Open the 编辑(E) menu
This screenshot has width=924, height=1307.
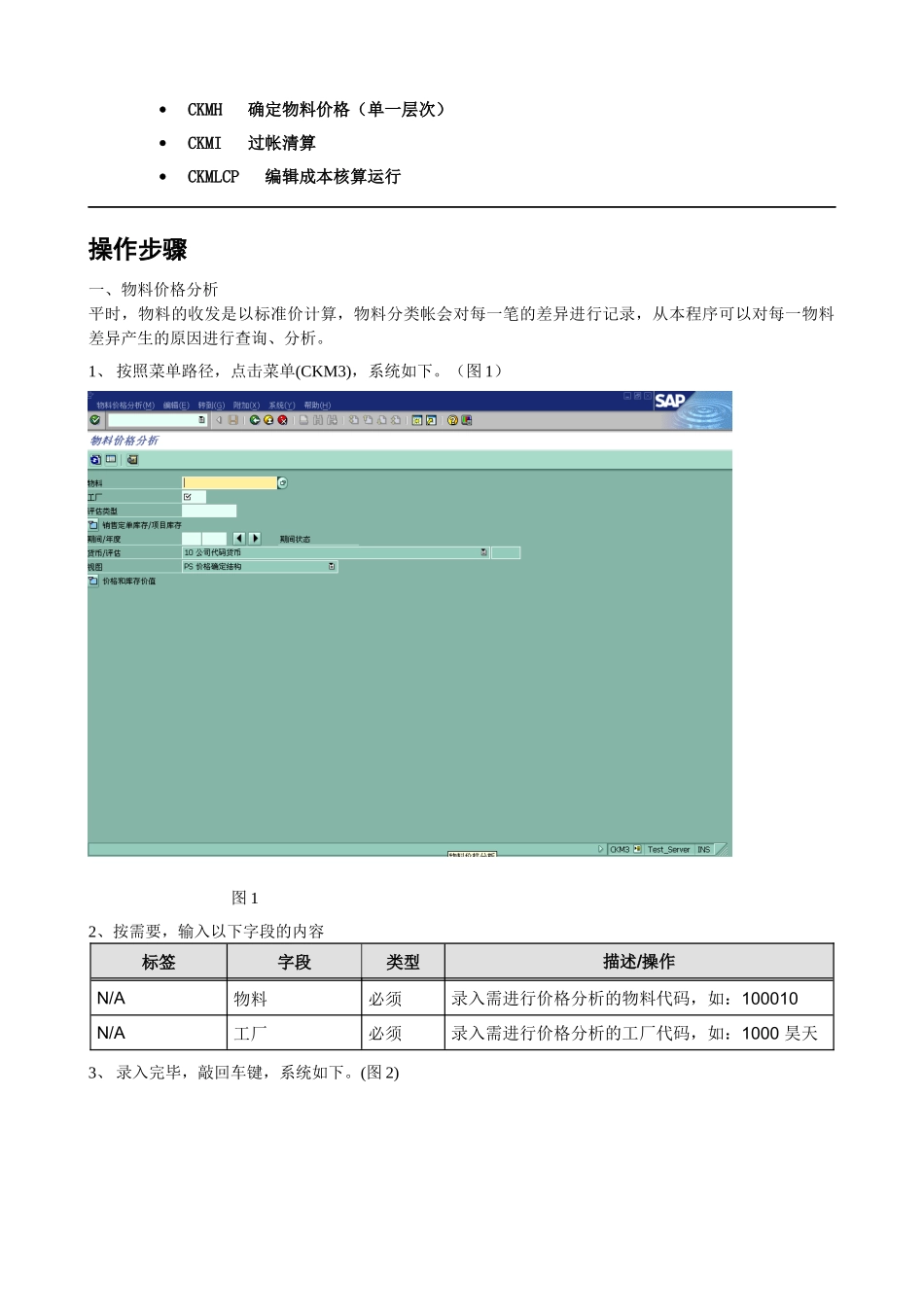(x=176, y=406)
